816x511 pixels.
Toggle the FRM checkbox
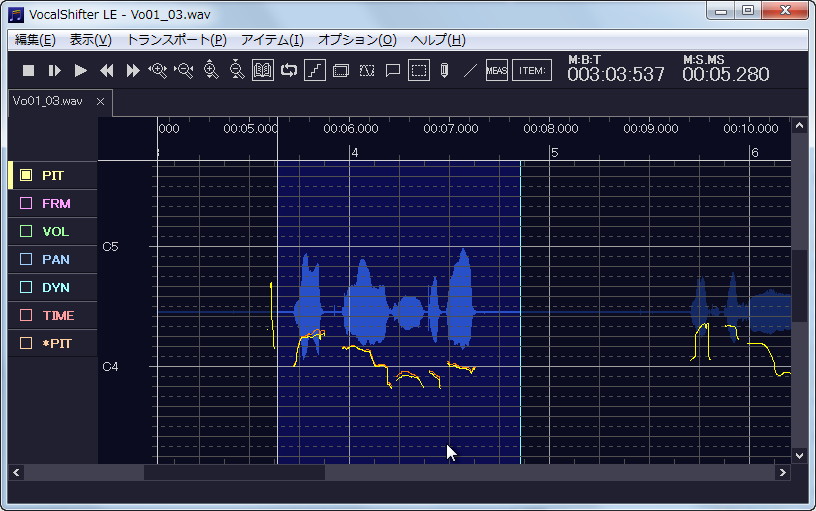[26, 203]
